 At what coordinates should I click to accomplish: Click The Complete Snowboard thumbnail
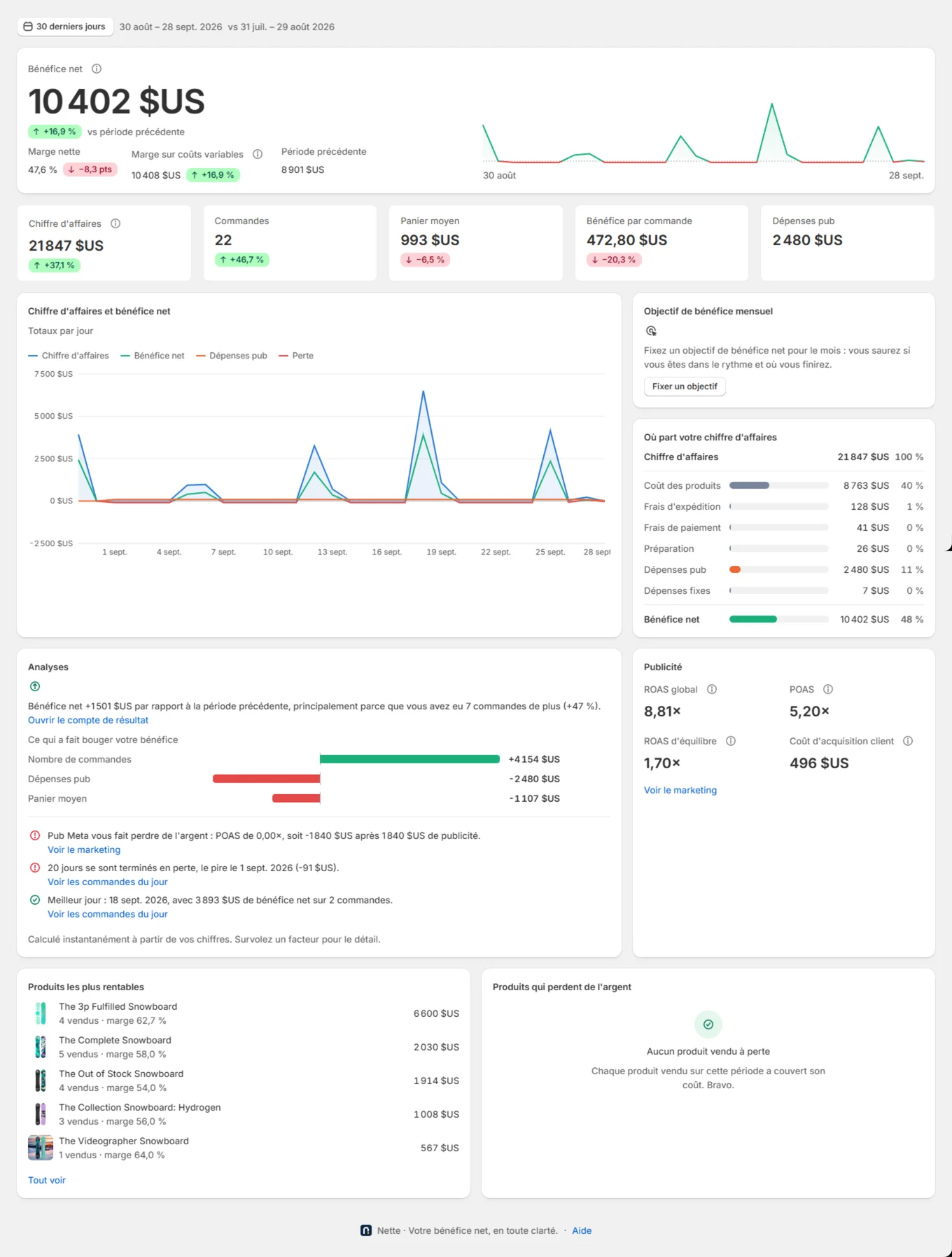tap(41, 1047)
